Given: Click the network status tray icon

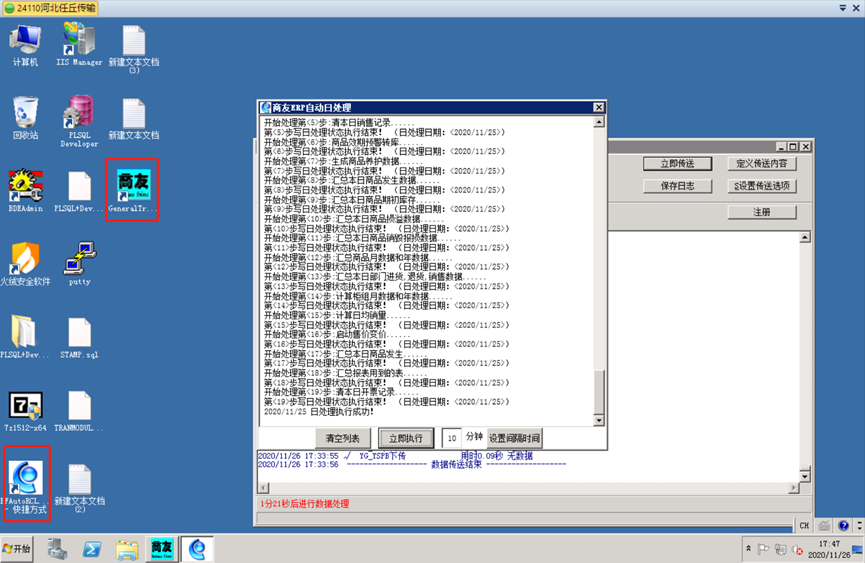Looking at the screenshot, I should (x=781, y=549).
